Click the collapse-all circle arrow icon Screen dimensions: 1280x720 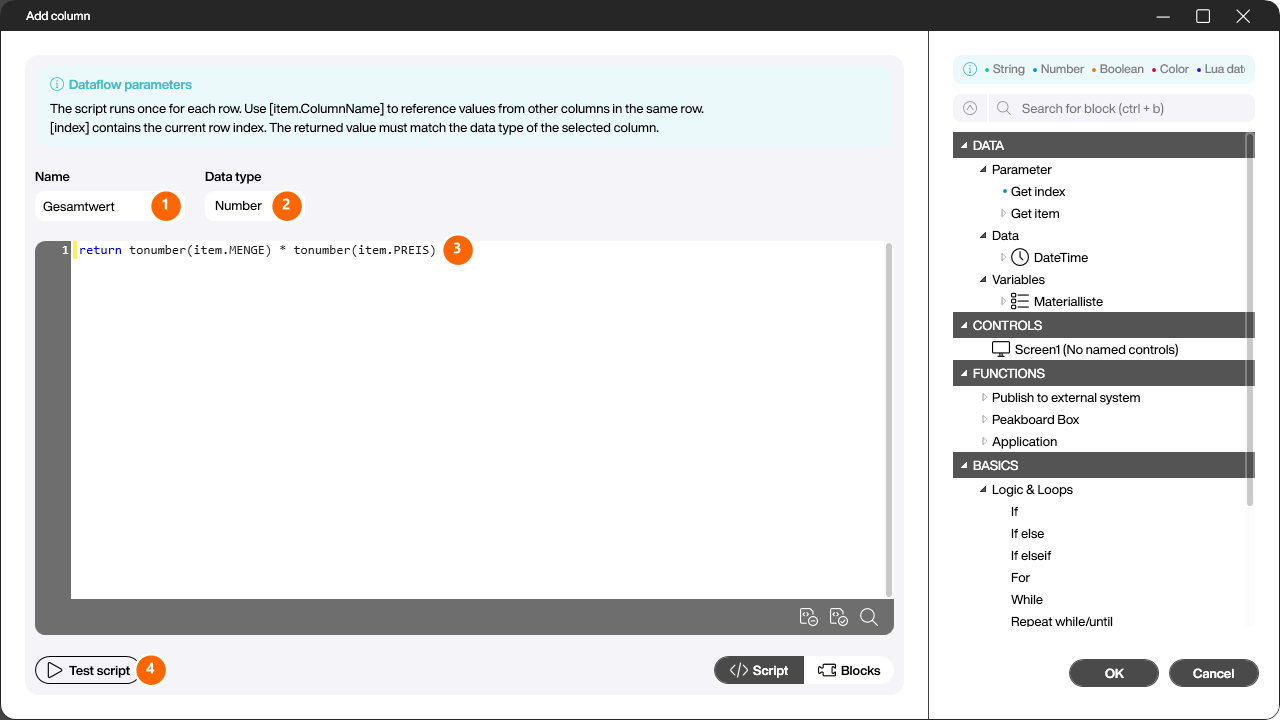[x=969, y=108]
